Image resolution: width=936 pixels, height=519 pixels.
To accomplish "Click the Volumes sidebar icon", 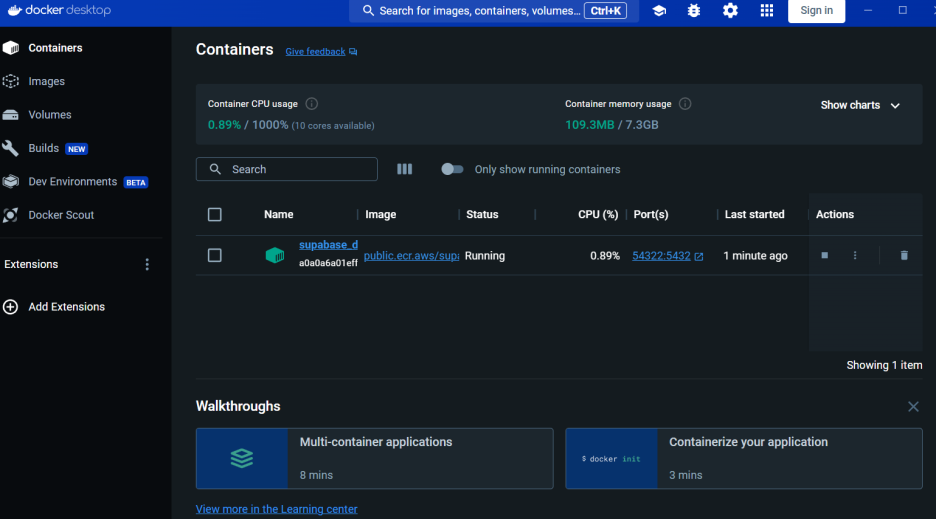I will tap(11, 115).
